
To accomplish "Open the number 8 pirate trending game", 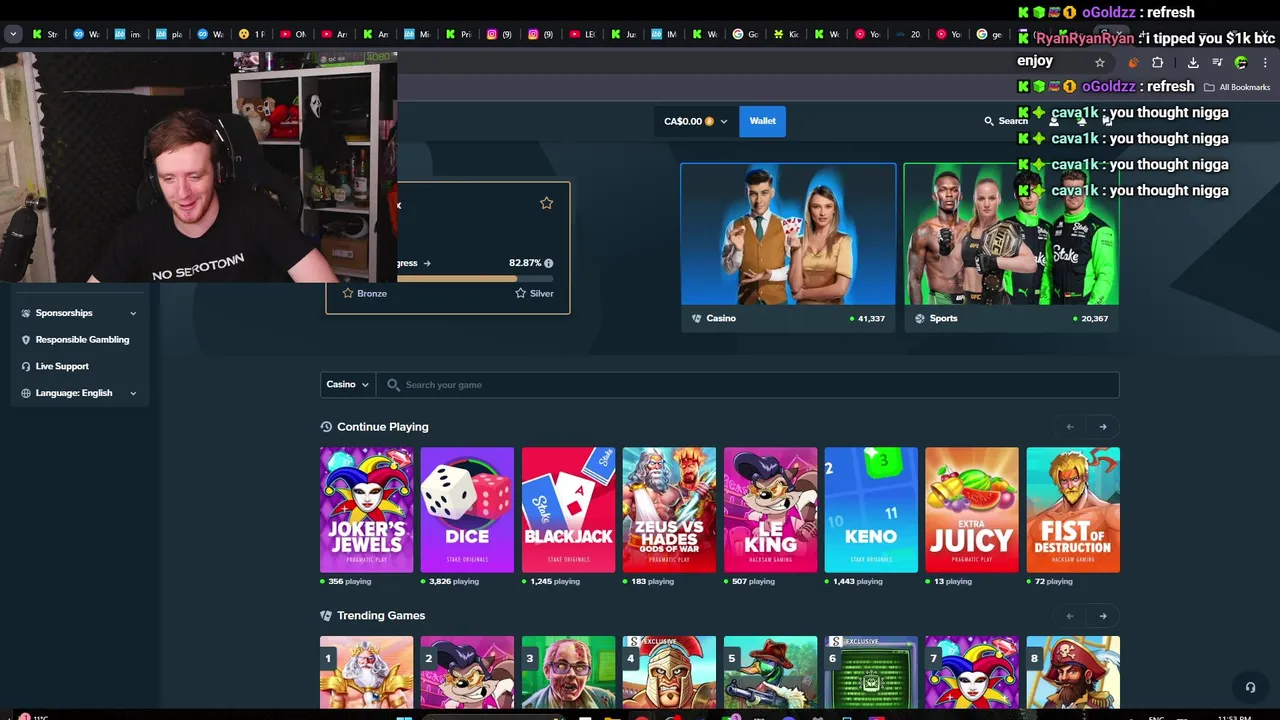I will point(1073,672).
